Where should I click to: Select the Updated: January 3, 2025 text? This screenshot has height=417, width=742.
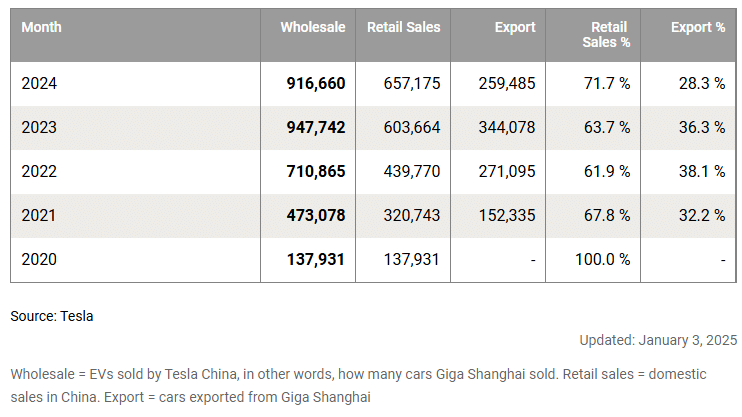coord(658,340)
